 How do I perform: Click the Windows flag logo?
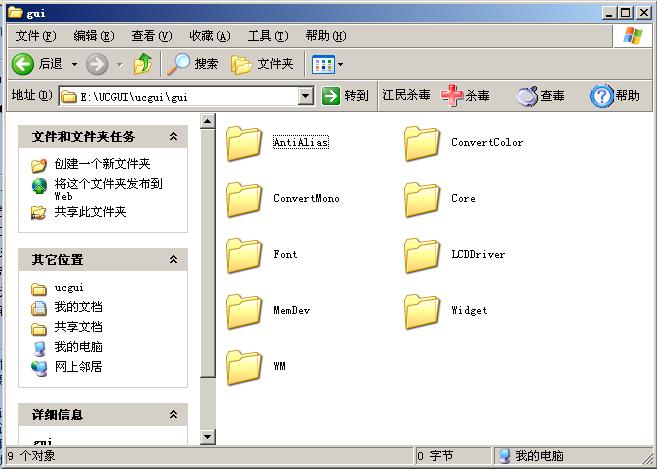pos(633,36)
